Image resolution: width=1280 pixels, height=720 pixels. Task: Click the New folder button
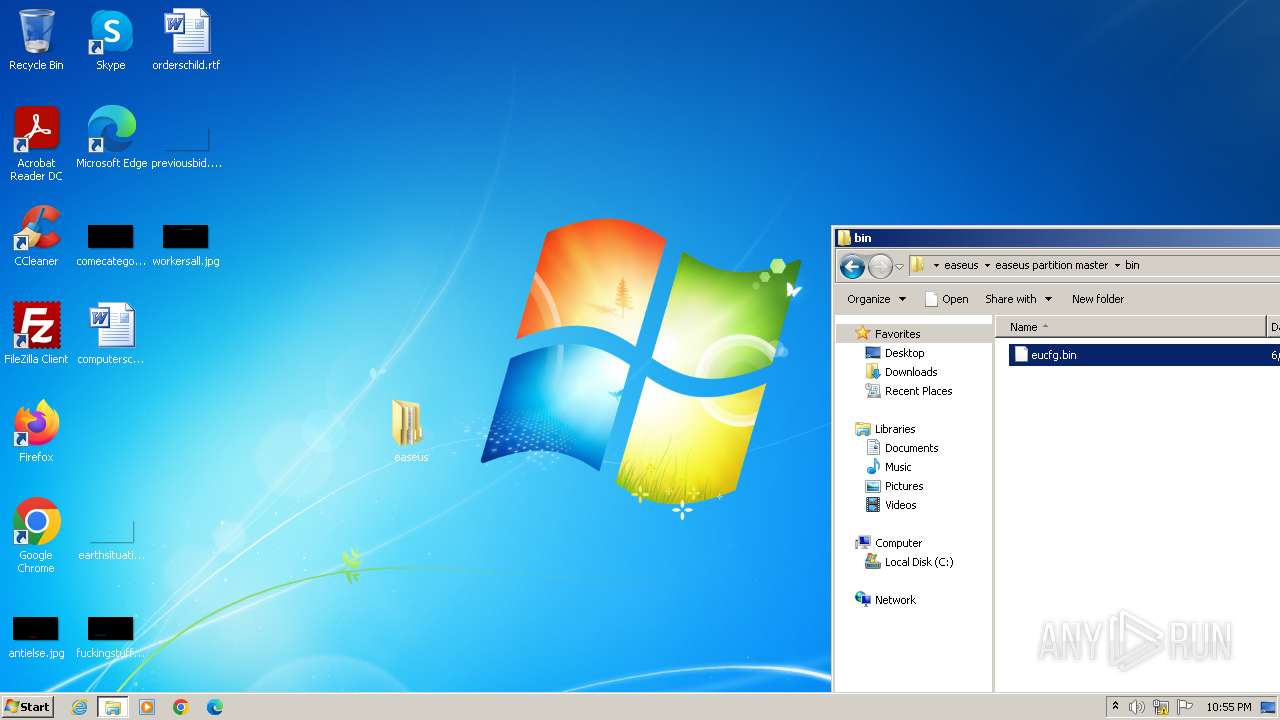click(1098, 299)
